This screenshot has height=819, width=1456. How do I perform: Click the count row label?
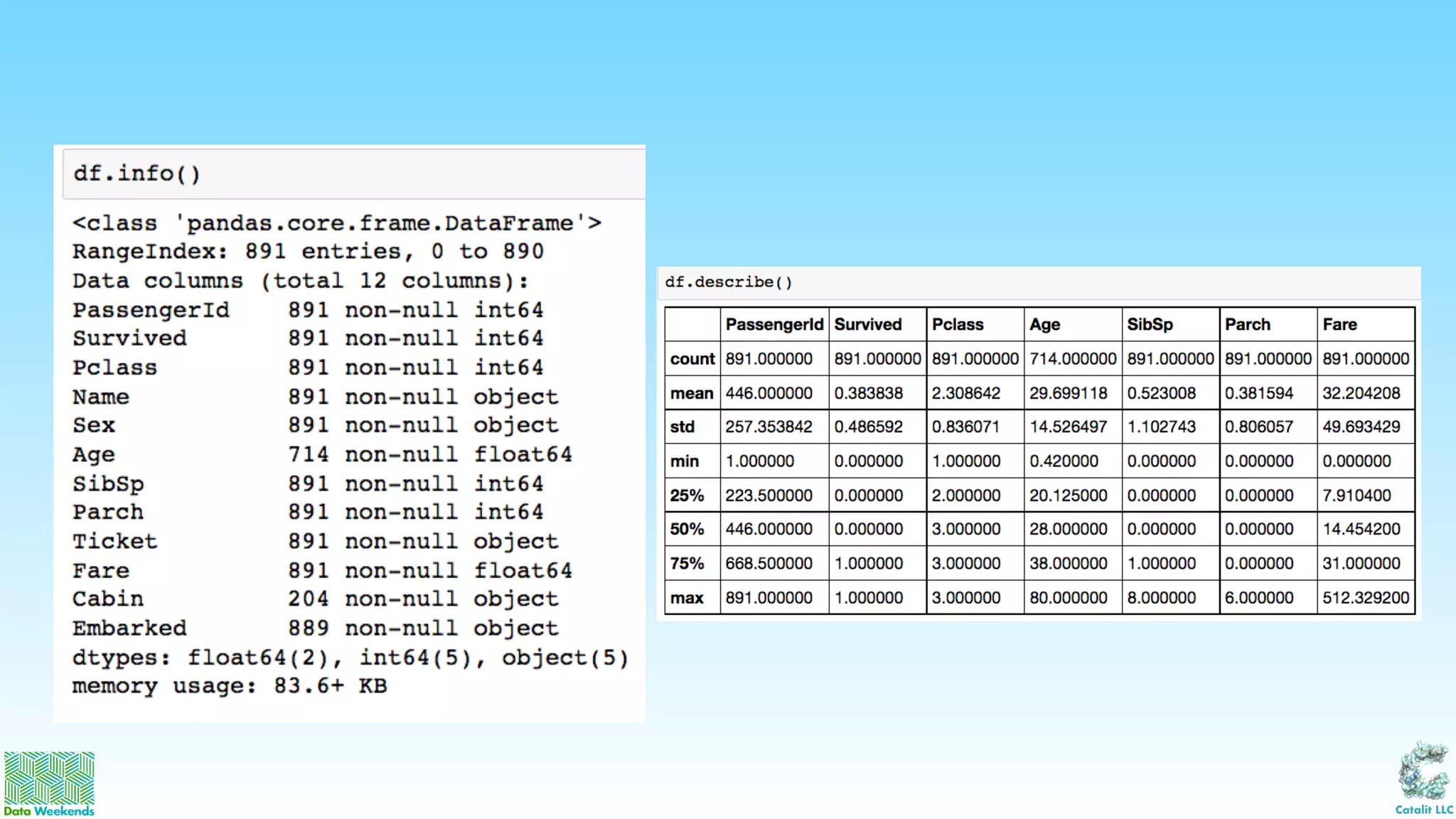(x=692, y=359)
